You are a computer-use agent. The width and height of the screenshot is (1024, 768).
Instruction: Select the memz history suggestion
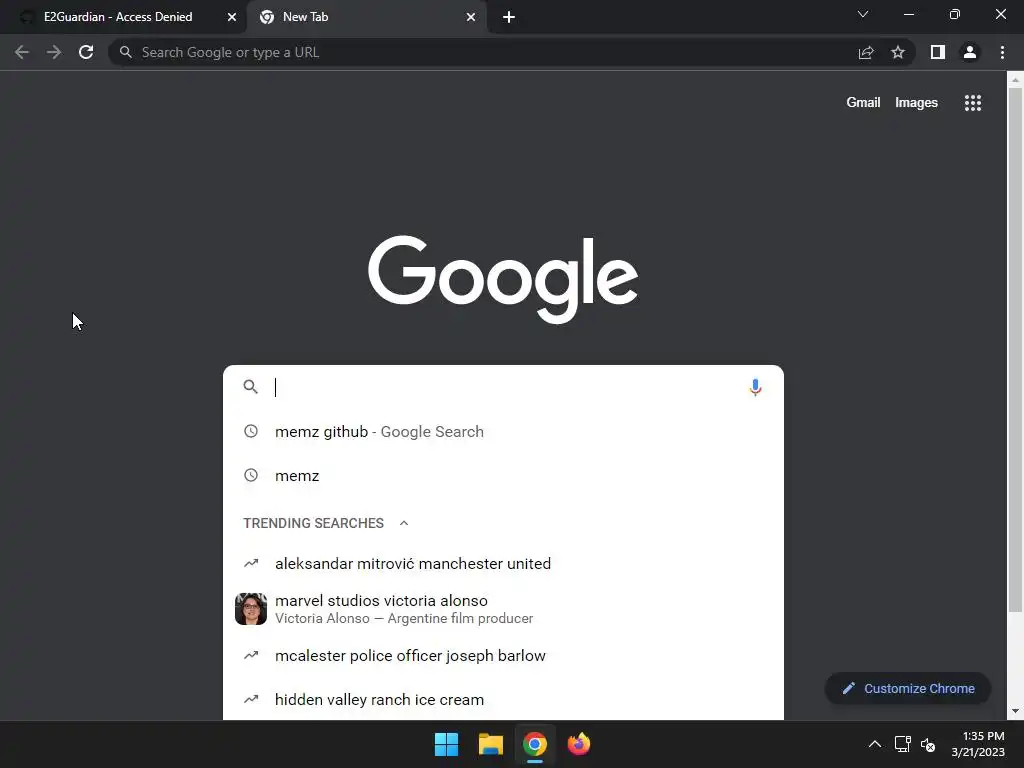pyautogui.click(x=503, y=475)
